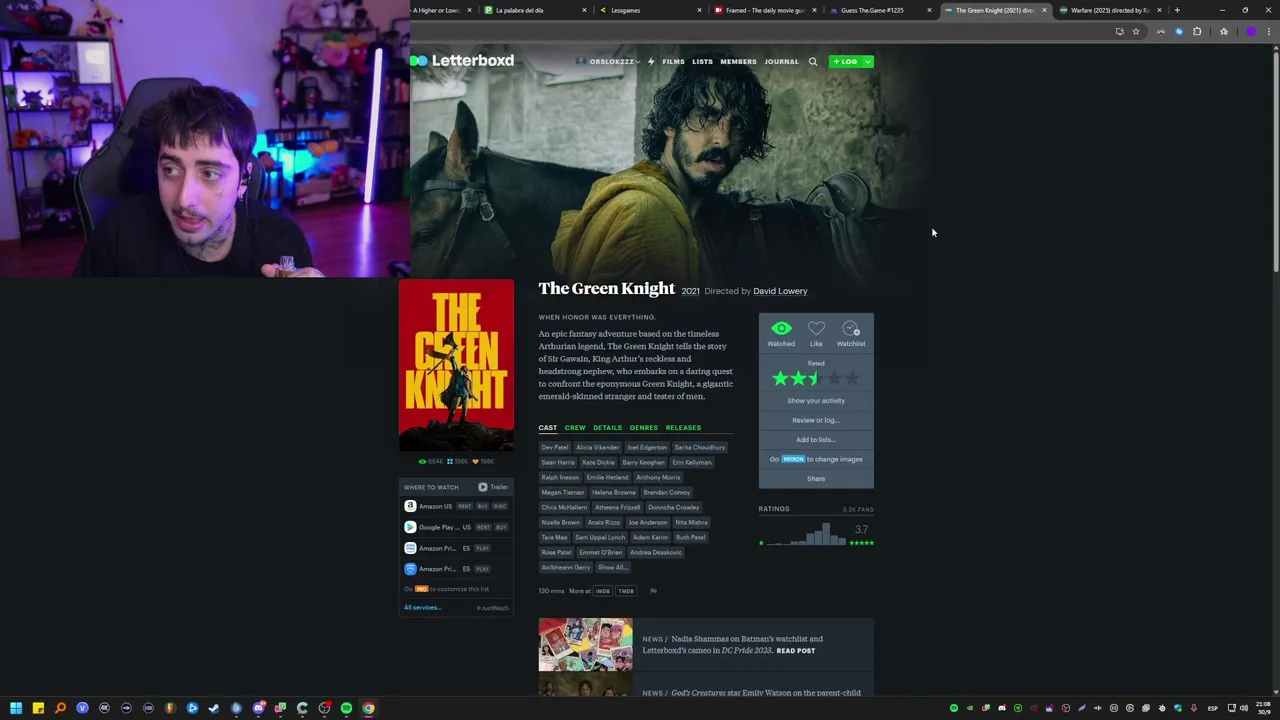The height and width of the screenshot is (720, 1280).
Task: Set rating using the star rating control
Action: [816, 378]
